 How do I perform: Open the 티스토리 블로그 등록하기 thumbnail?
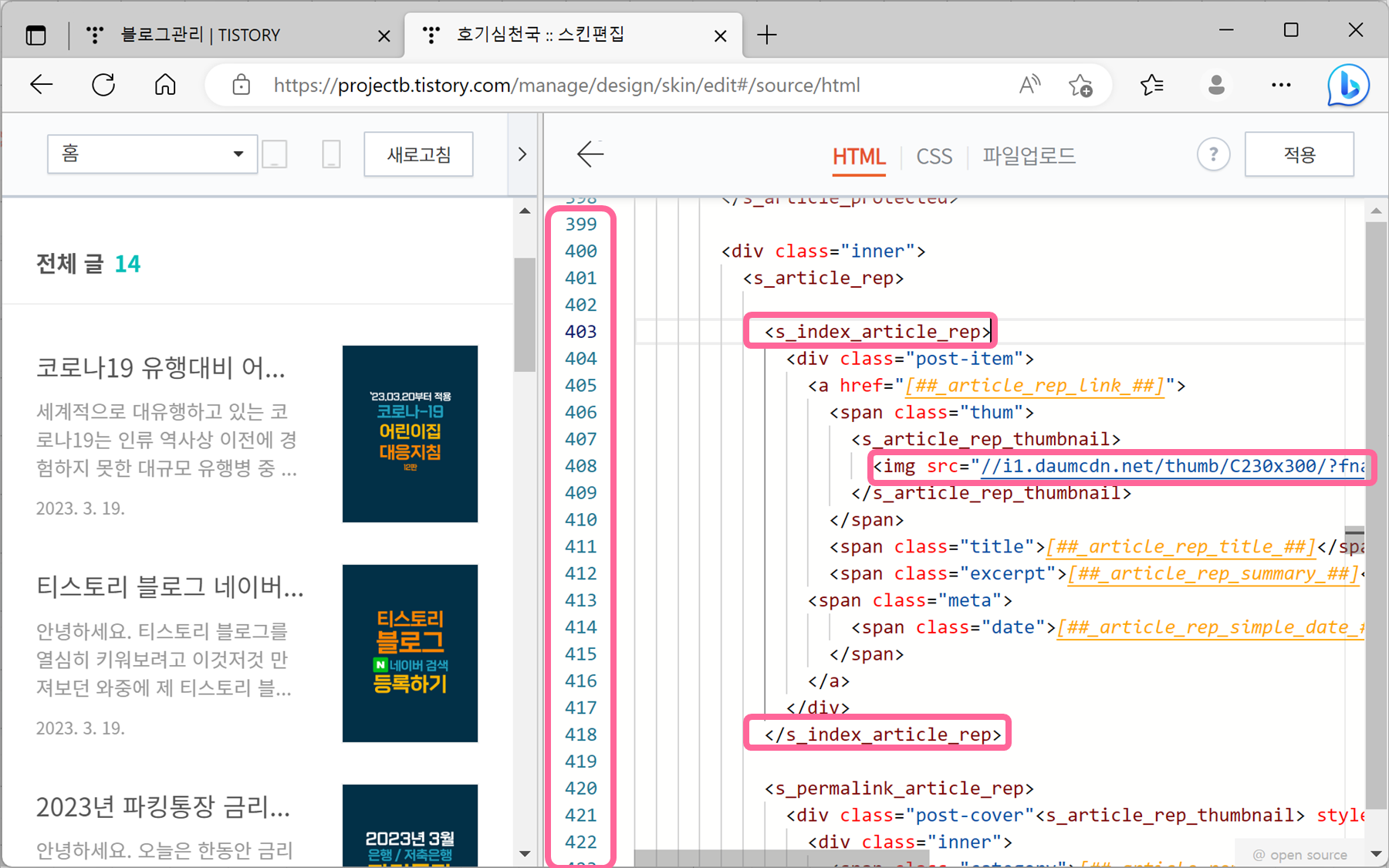click(410, 653)
